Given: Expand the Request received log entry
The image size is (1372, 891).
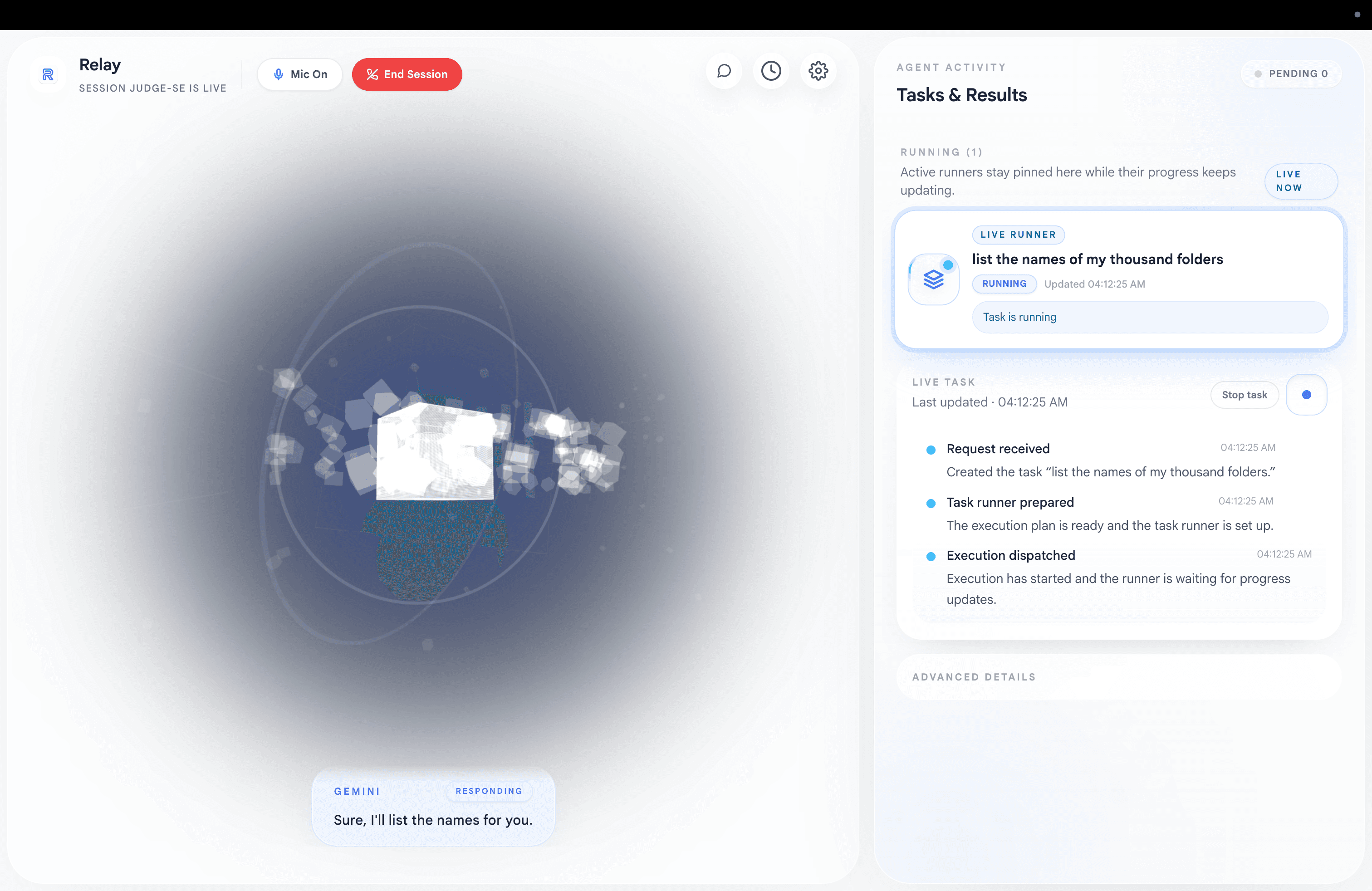Looking at the screenshot, I should 998,449.
